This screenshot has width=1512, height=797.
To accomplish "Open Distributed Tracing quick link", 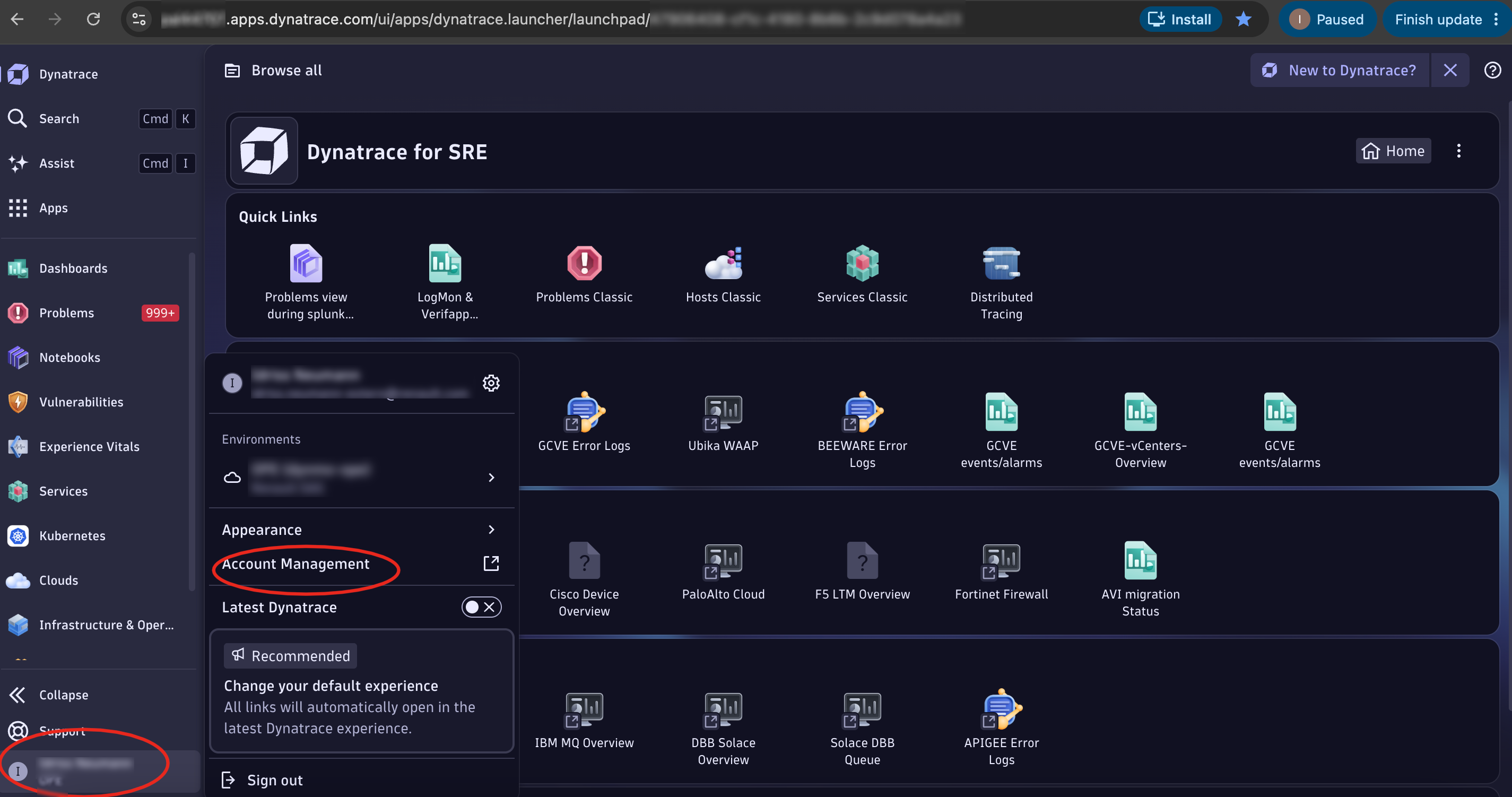I will pos(1001,282).
